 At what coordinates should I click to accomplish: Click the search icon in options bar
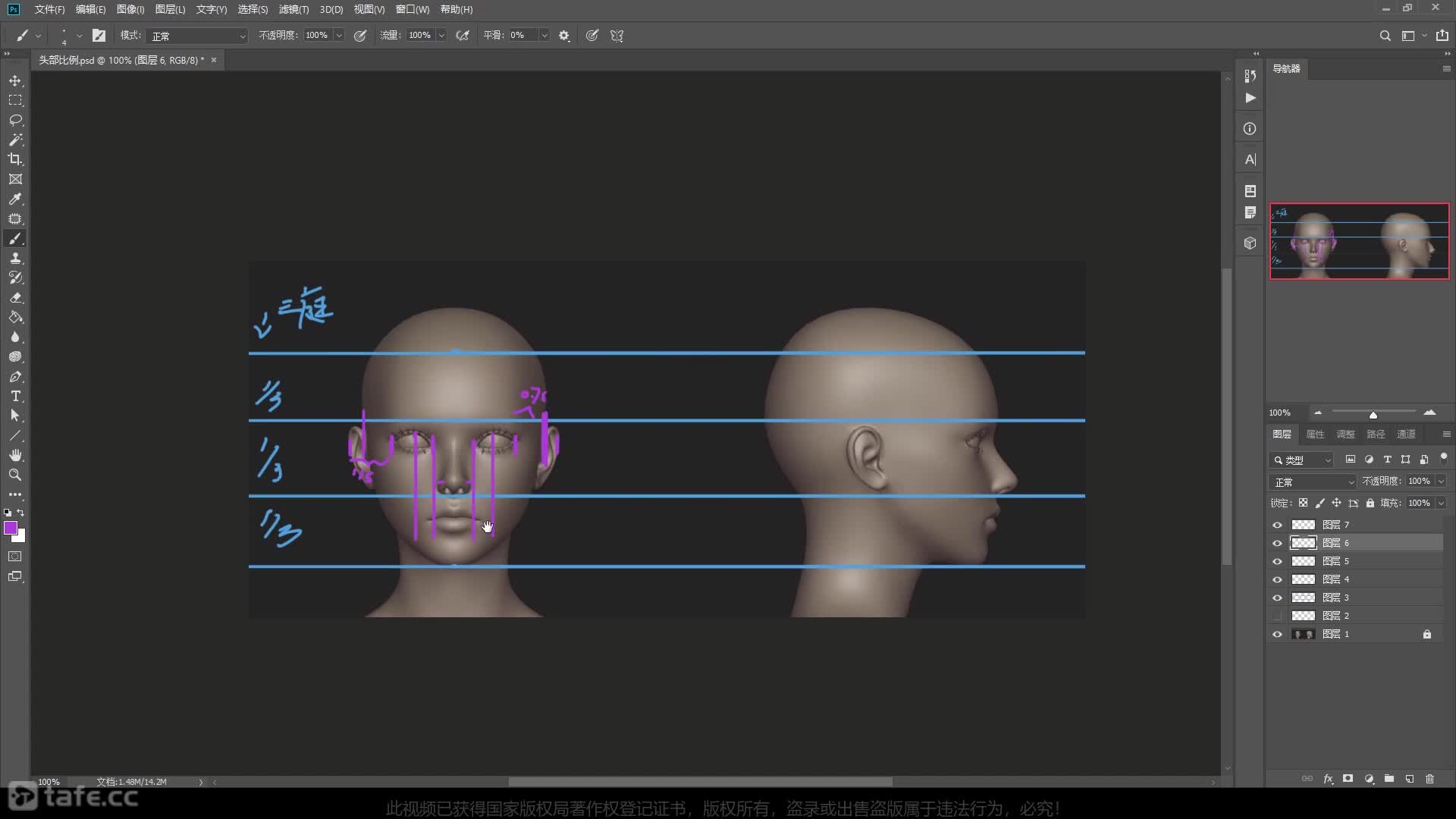click(1385, 36)
